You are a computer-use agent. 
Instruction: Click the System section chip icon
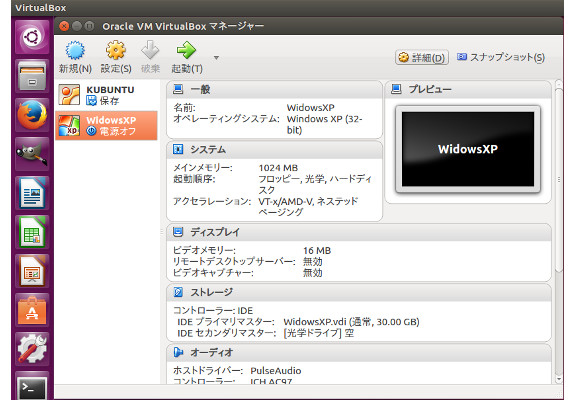(178, 149)
